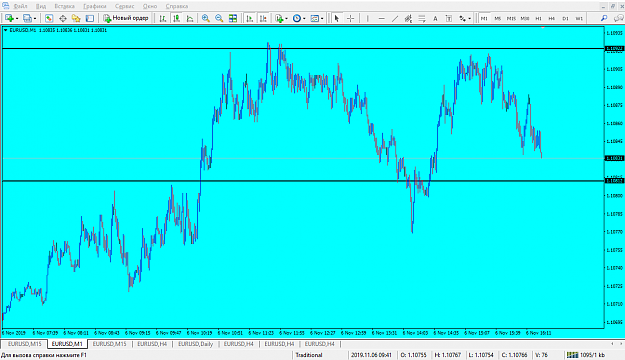Image resolution: width=625 pixels, height=360 pixels.
Task: Switch to the EURUSD,M1 chart tab
Action: point(67,344)
